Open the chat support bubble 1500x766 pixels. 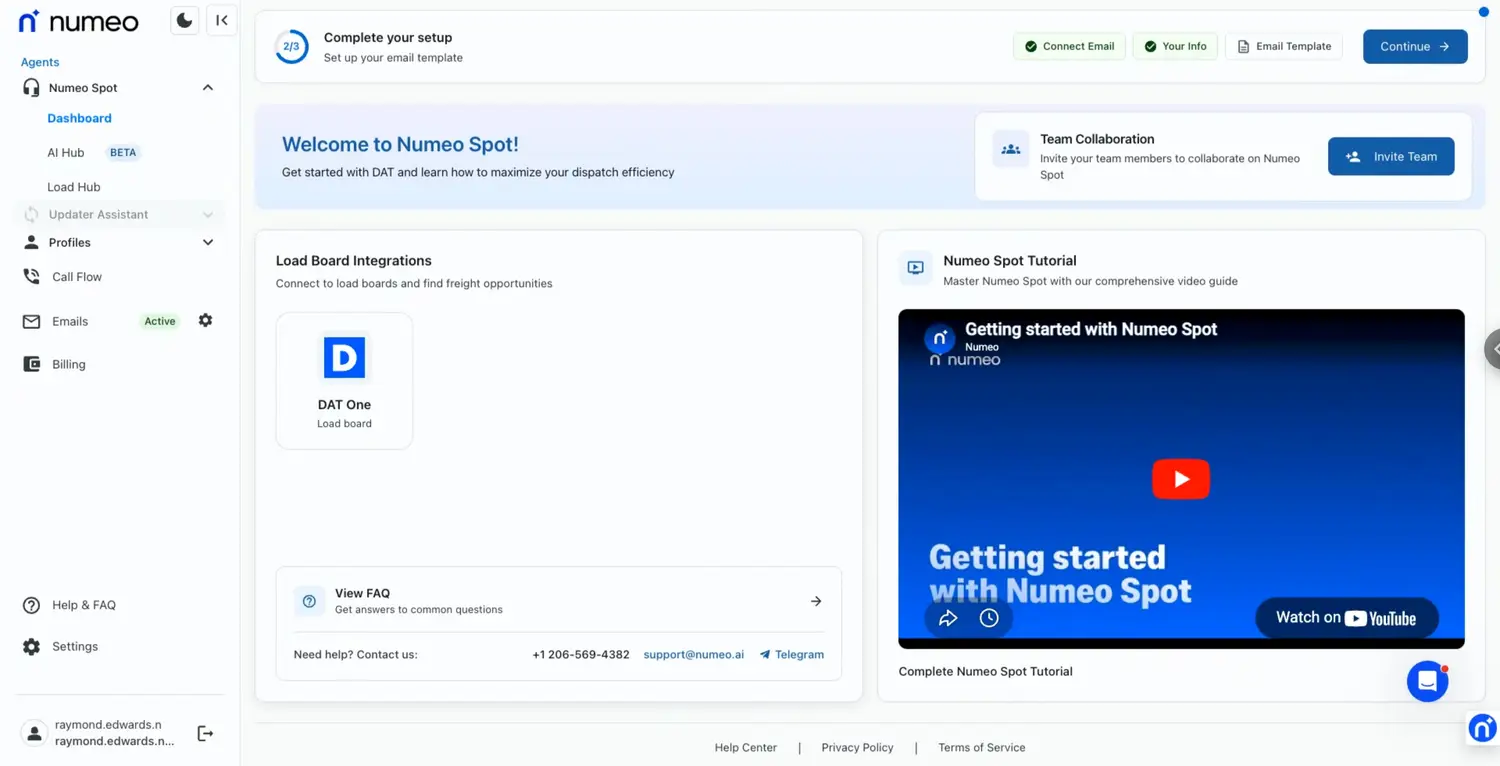tap(1427, 681)
